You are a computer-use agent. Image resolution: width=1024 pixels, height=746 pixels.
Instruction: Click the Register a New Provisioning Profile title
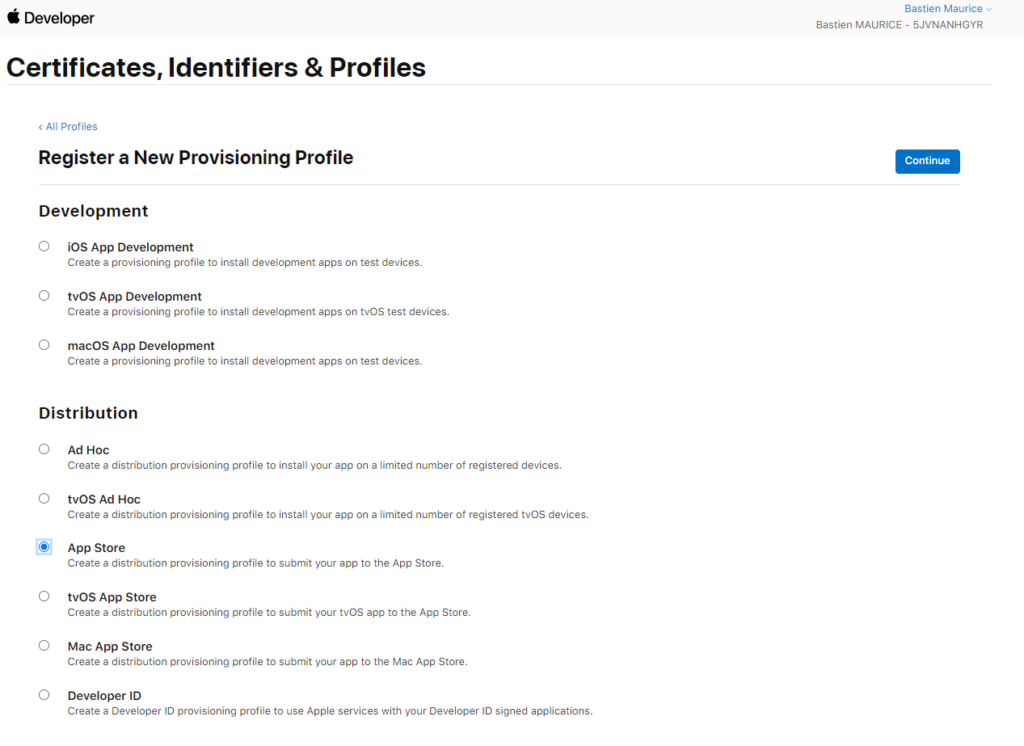tap(195, 158)
